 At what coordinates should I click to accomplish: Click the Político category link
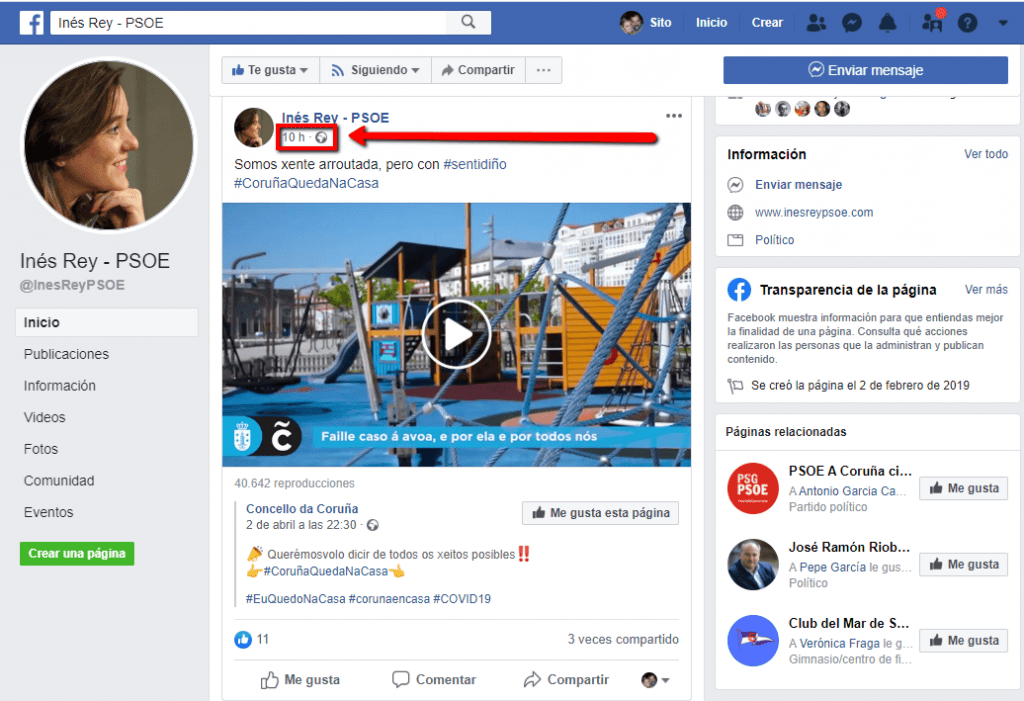(775, 240)
